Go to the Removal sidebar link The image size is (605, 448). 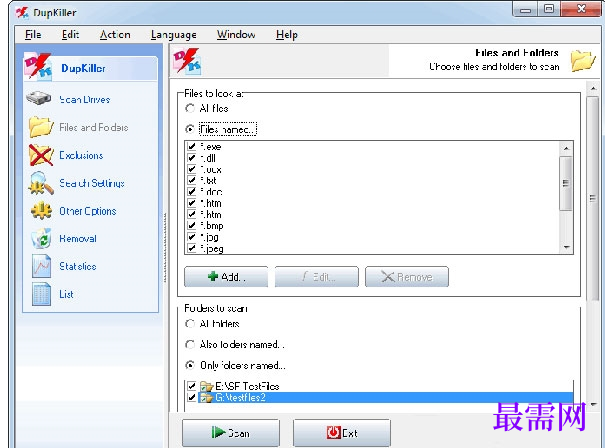pyautogui.click(x=78, y=238)
